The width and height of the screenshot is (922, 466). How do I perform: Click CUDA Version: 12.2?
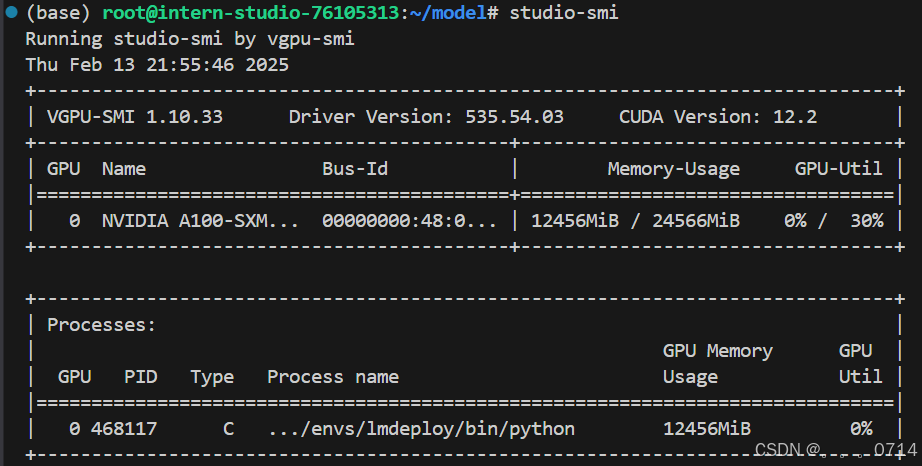(x=717, y=116)
